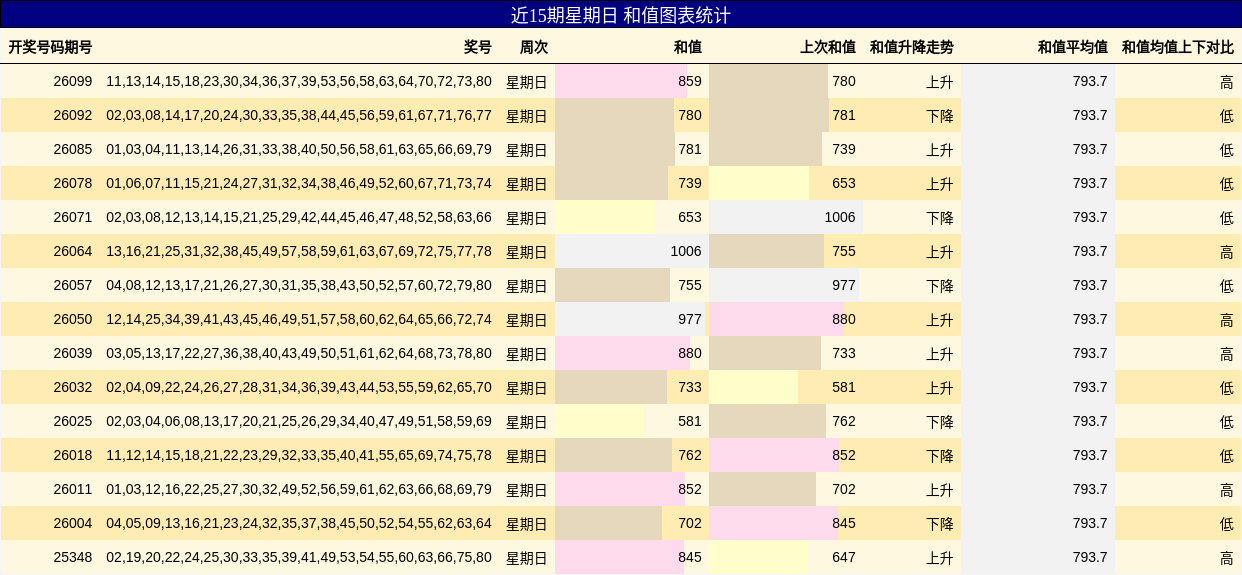Screen dimensions: 1242x575
Task: Click the 上升 trend in row 26099
Action: click(939, 82)
